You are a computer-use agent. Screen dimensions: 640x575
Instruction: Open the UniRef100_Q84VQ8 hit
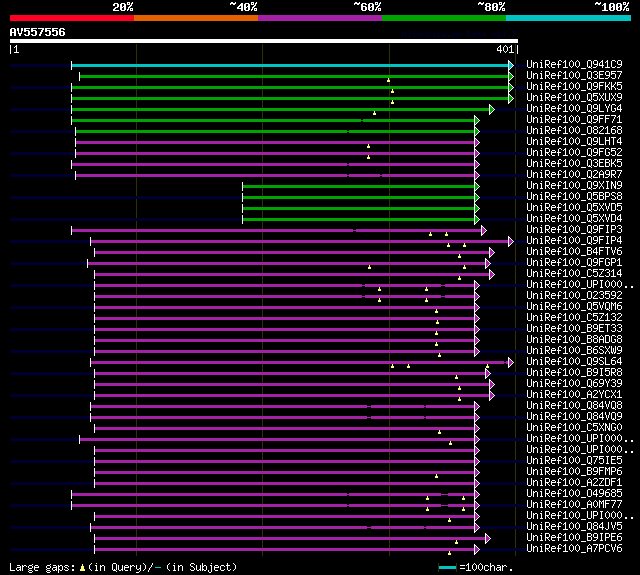tap(574, 406)
